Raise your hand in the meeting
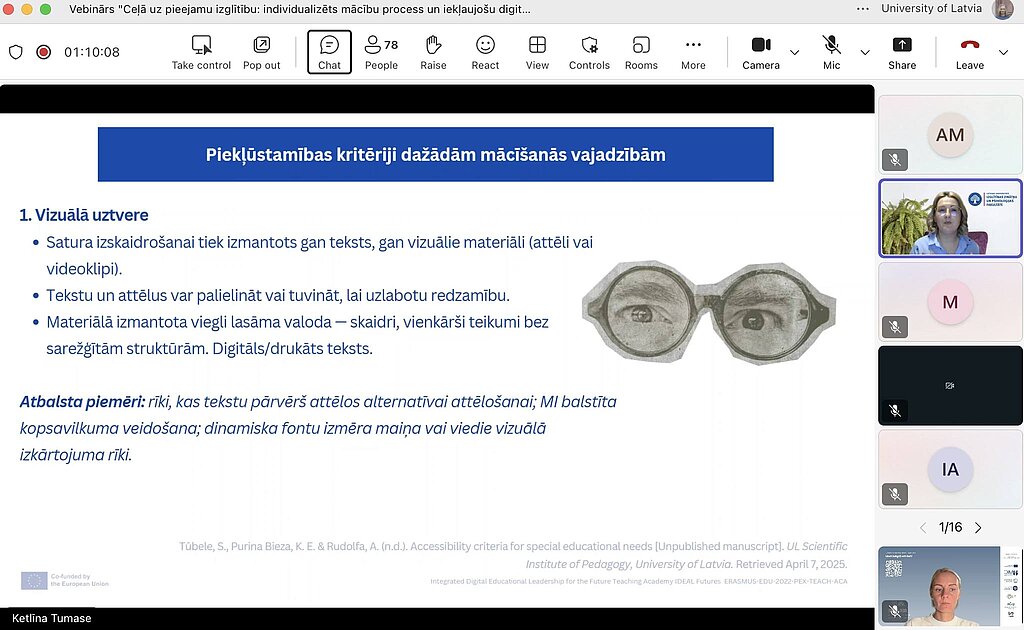 coord(433,52)
